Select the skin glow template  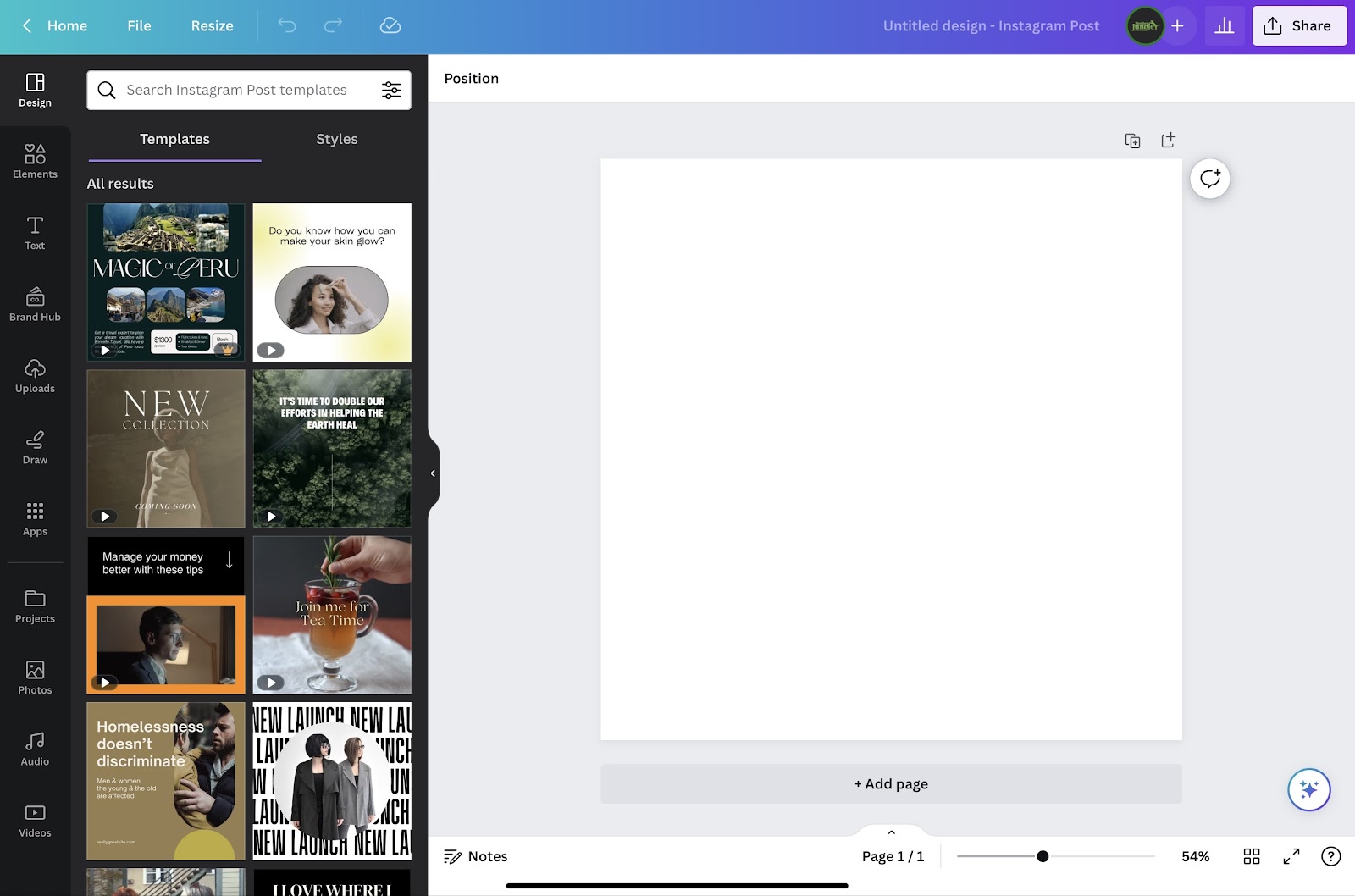332,282
